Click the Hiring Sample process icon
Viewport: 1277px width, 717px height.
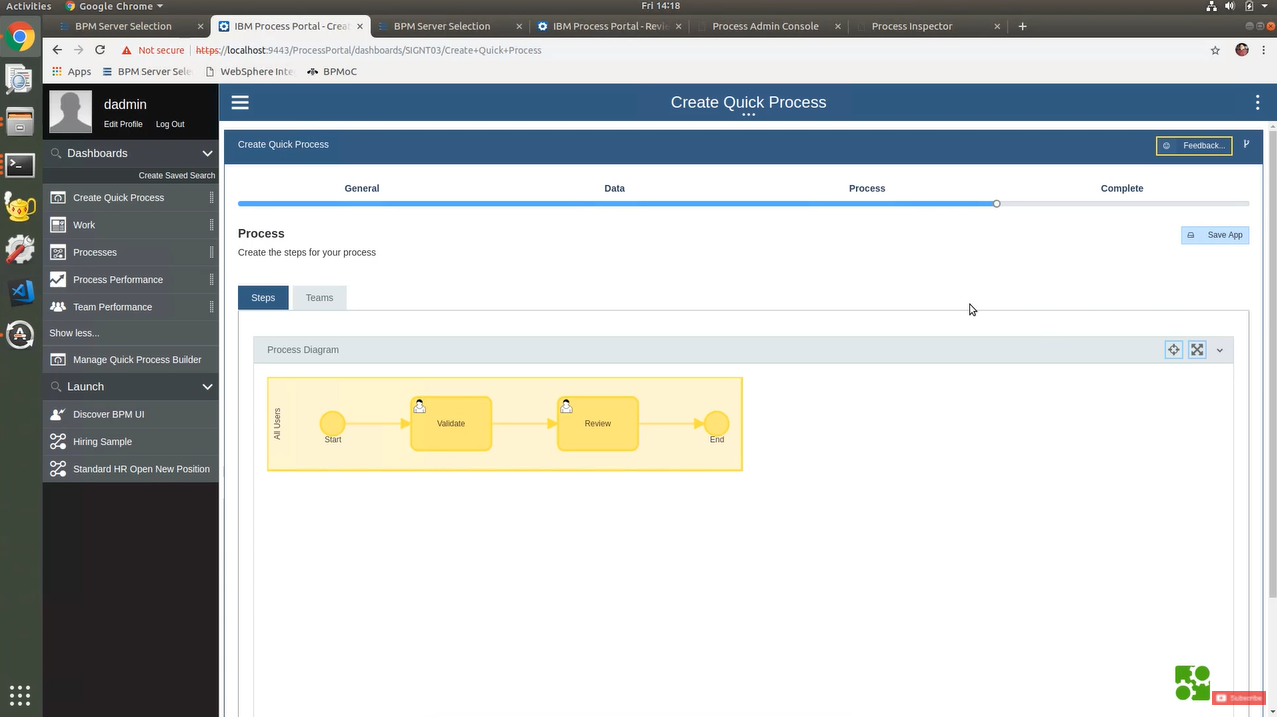coord(58,441)
